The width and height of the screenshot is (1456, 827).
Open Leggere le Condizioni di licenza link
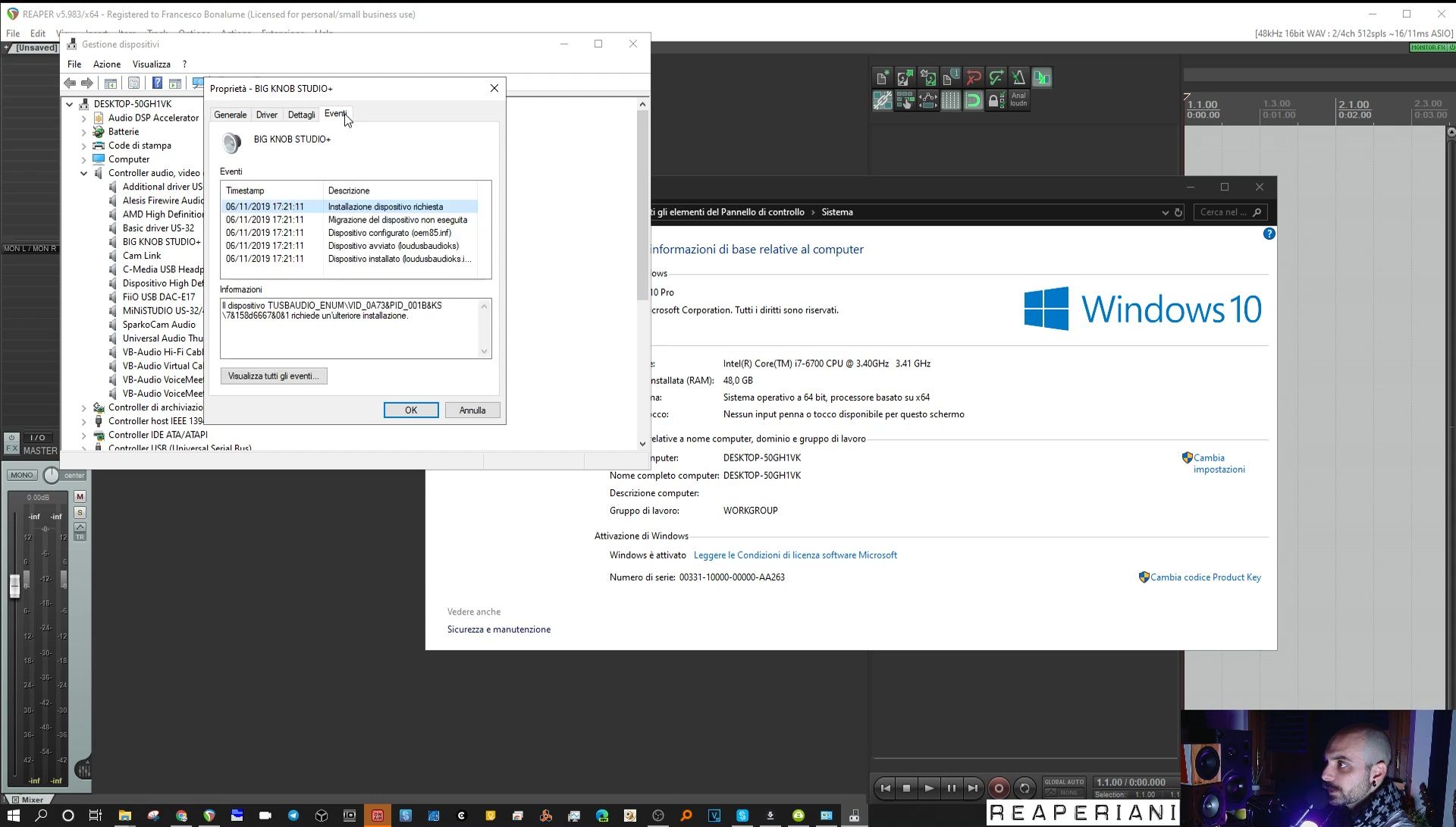tap(795, 555)
